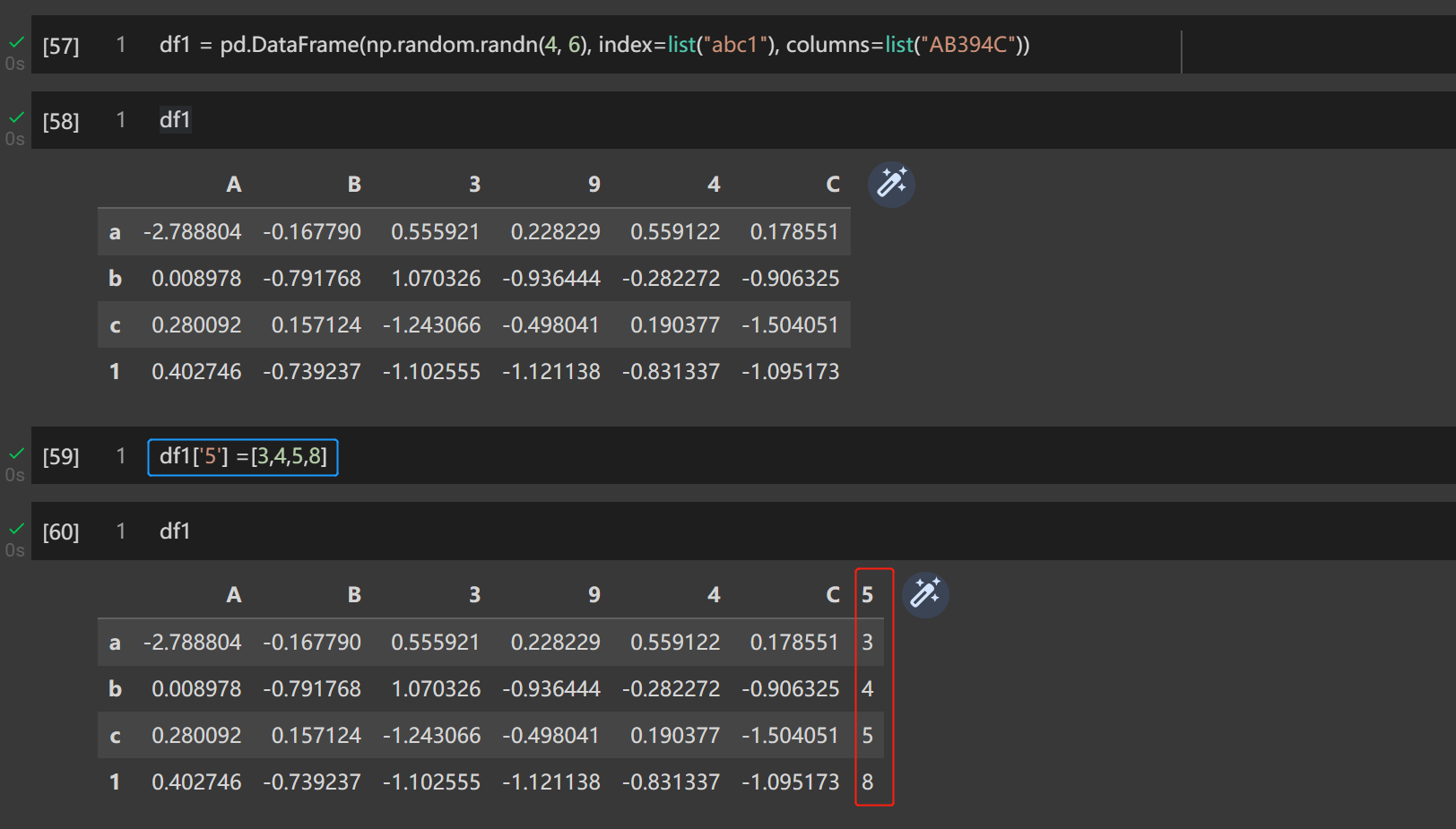Click value 0.402746 in second table
Screen dimensions: 1456x829
(196, 782)
